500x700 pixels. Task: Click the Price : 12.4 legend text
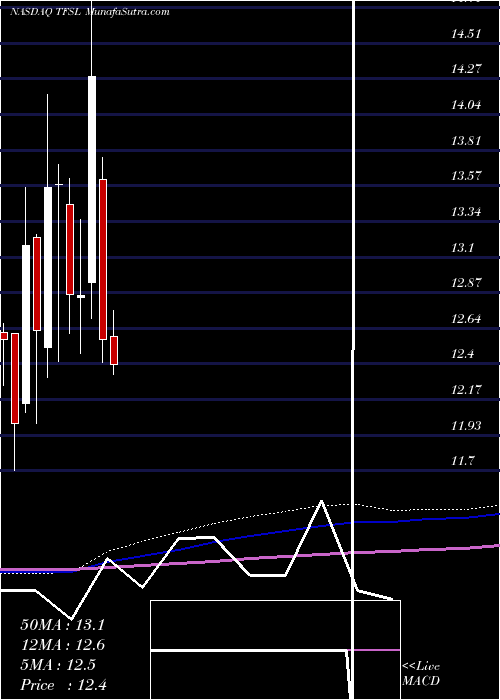pyautogui.click(x=63, y=685)
